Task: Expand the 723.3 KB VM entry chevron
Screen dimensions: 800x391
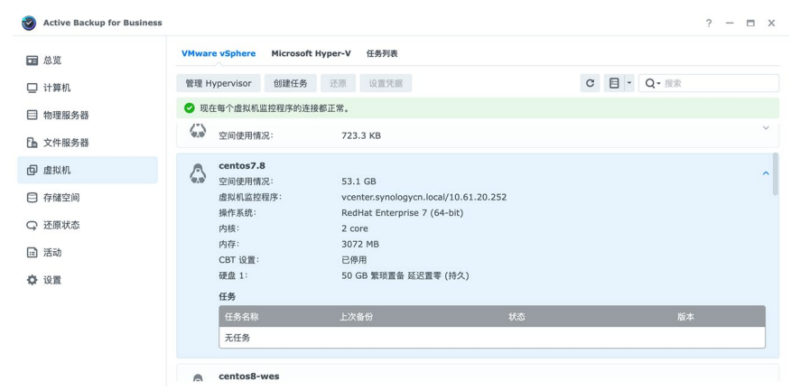Action: tap(765, 128)
